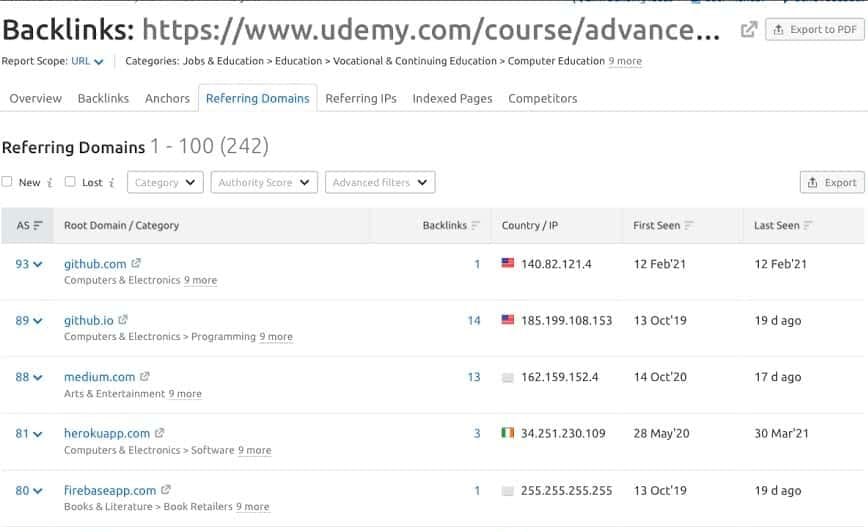Open external link icon beside github.io

pyautogui.click(x=123, y=319)
